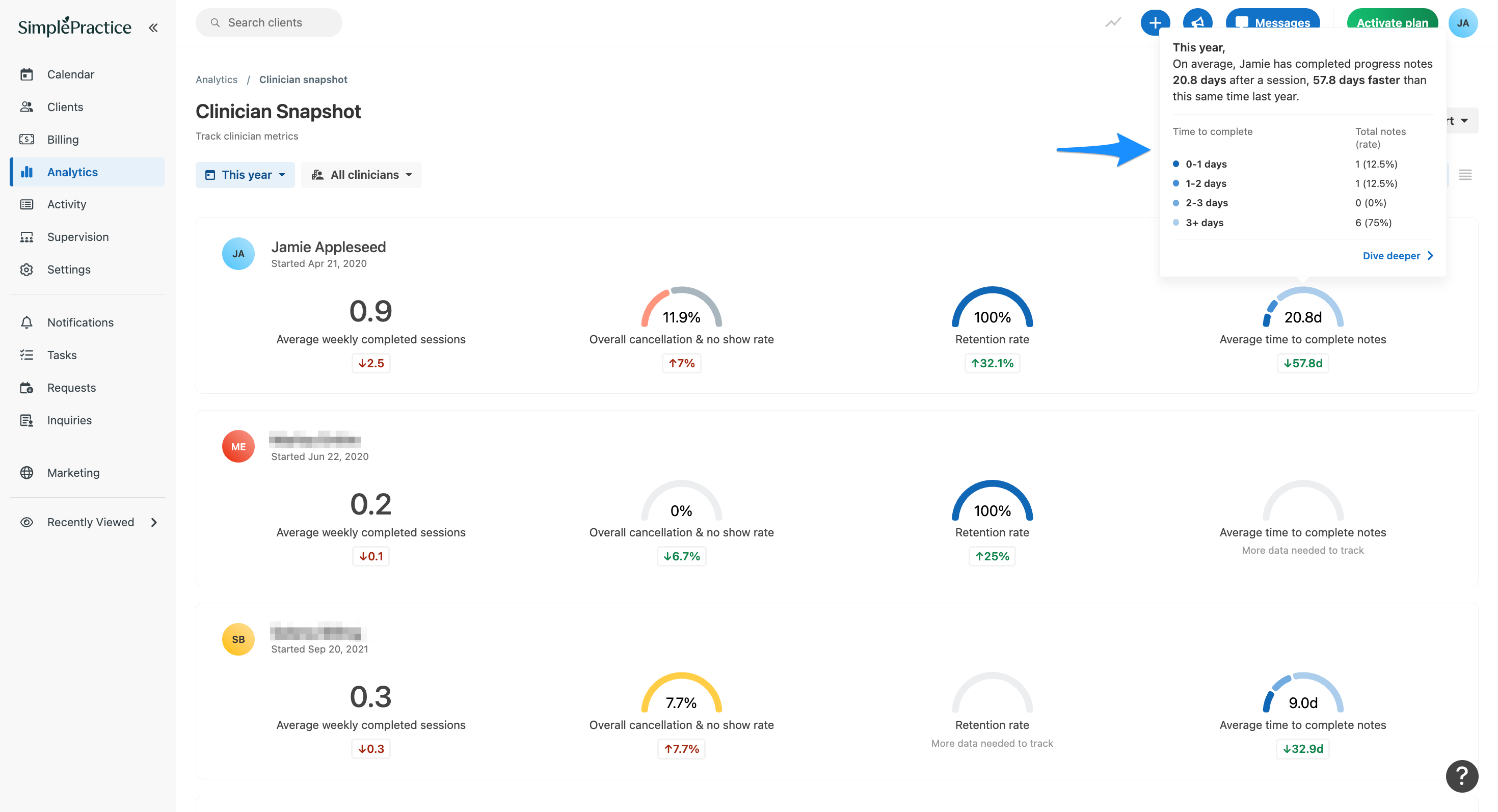
Task: Click the Supervision icon
Action: (26, 237)
